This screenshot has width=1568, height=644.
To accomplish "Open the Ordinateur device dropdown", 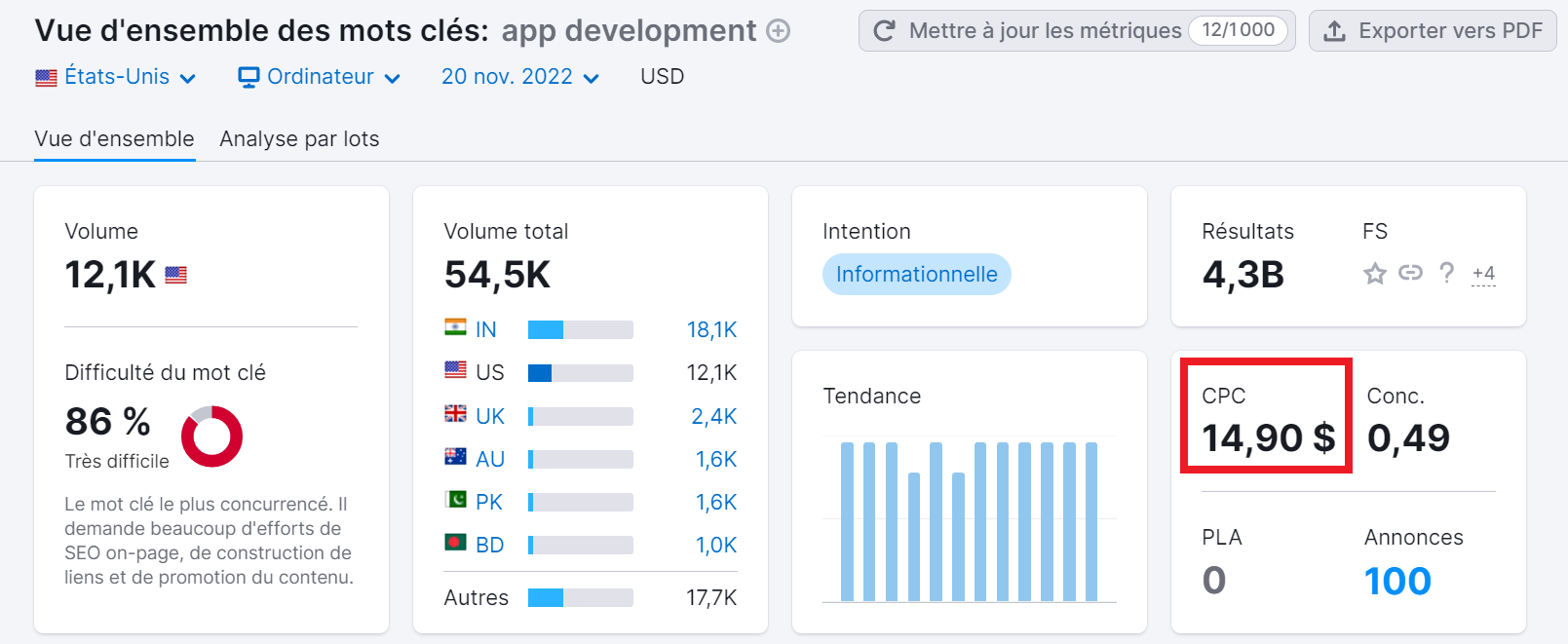I will click(320, 77).
